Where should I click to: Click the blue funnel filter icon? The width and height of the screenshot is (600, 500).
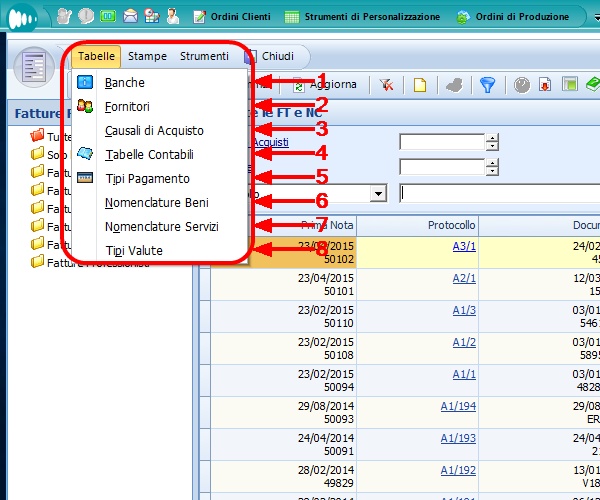click(487, 85)
